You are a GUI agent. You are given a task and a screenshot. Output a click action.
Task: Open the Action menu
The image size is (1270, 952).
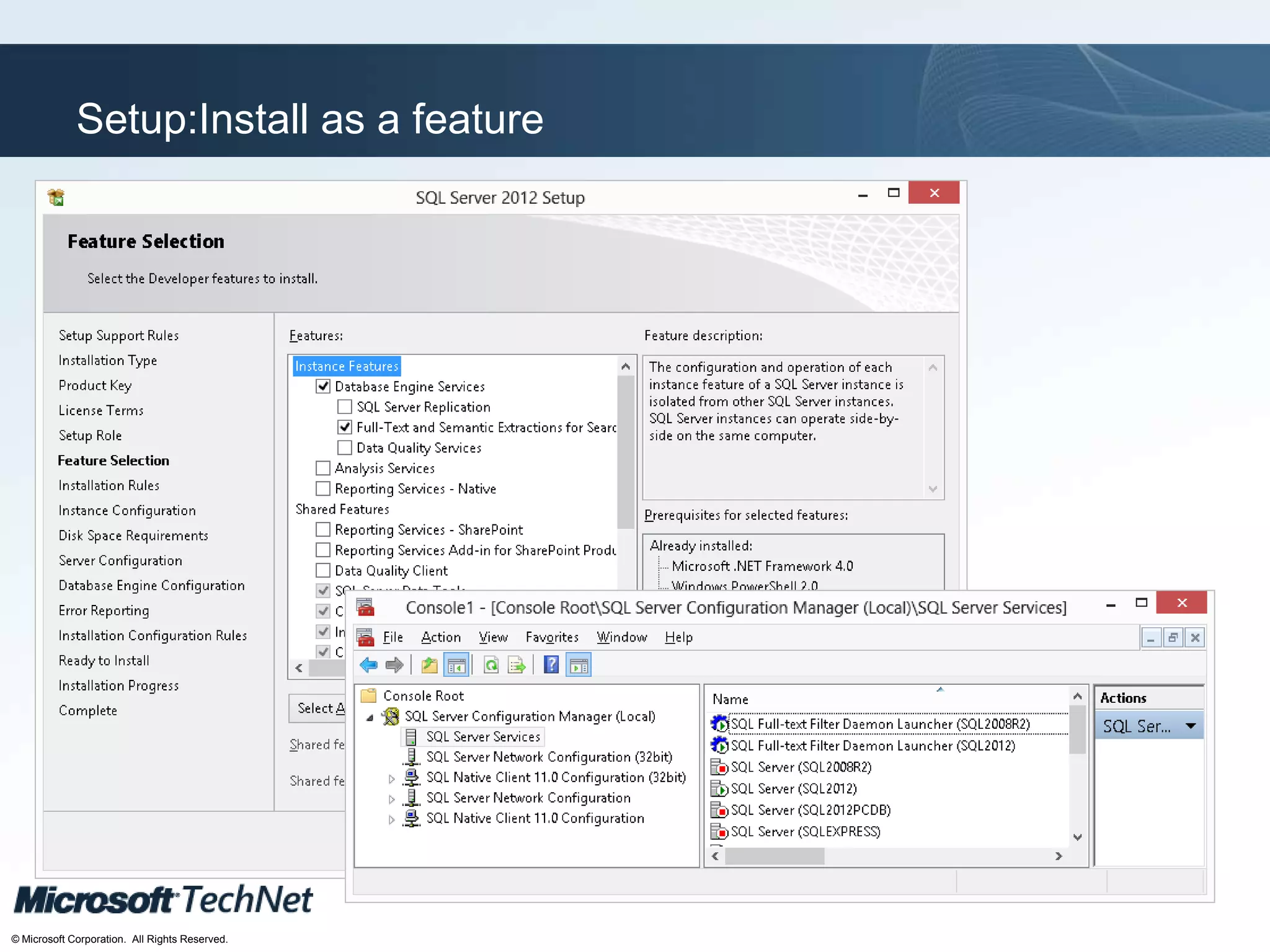click(x=441, y=637)
